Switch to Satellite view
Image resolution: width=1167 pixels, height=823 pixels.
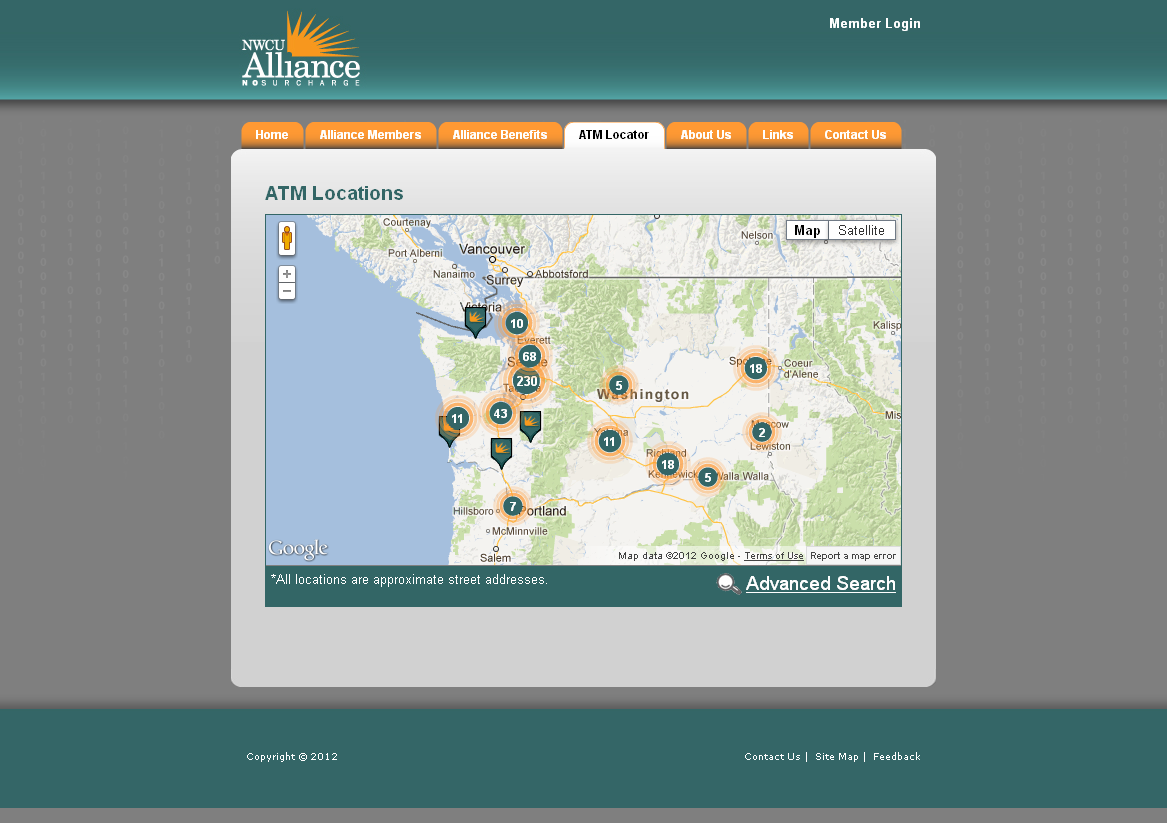(861, 230)
